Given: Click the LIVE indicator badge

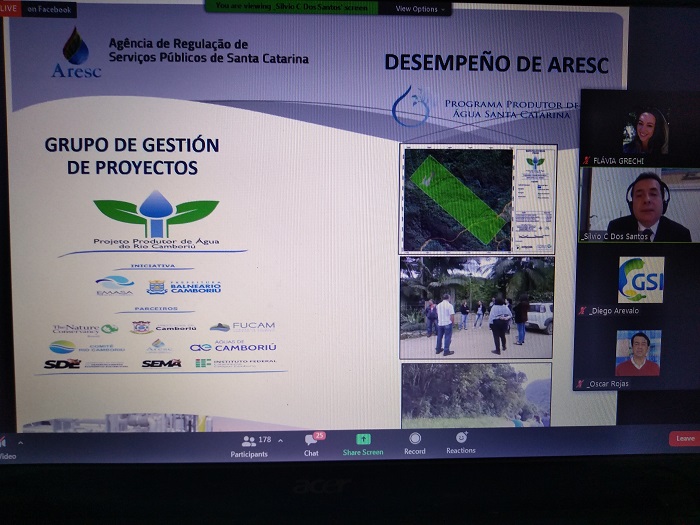Looking at the screenshot, I should click(9, 8).
